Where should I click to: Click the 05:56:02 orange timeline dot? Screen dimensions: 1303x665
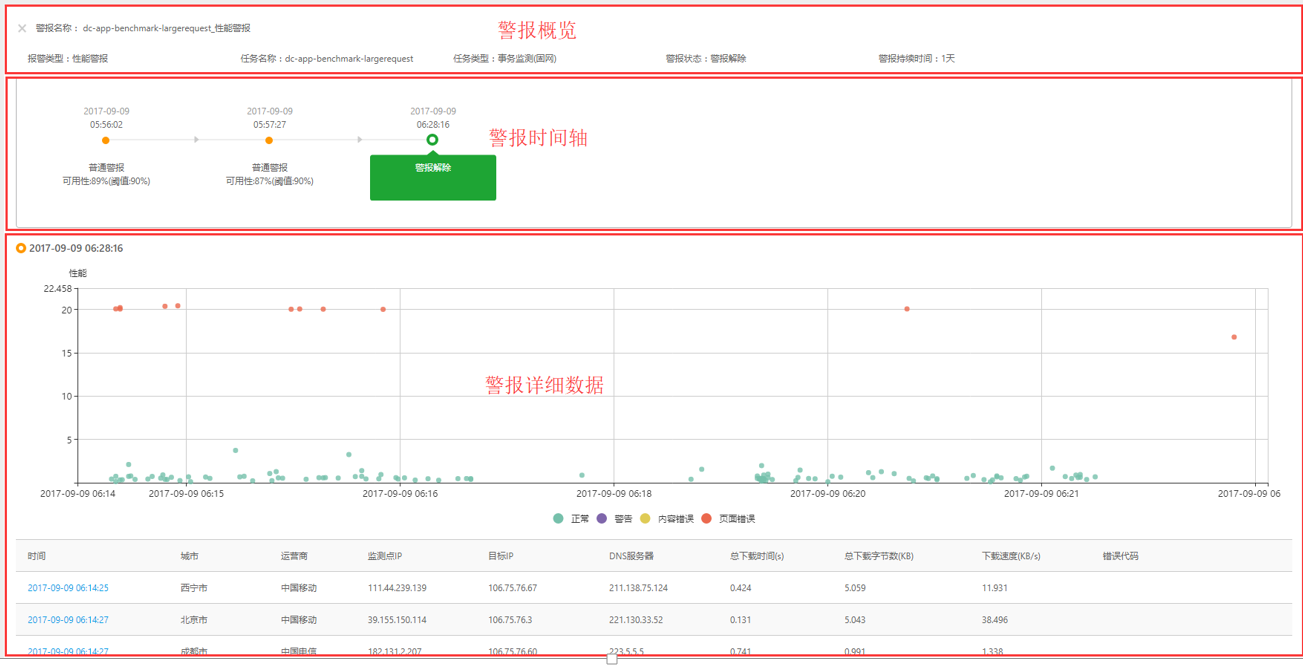106,141
